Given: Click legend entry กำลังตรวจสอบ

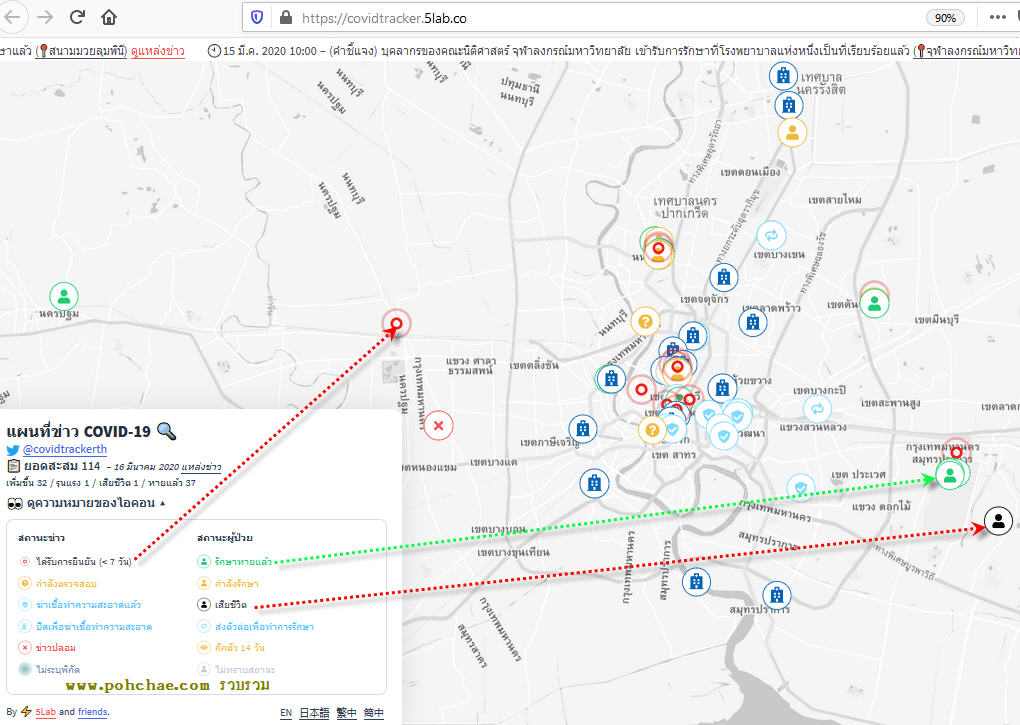Looking at the screenshot, I should point(58,583).
